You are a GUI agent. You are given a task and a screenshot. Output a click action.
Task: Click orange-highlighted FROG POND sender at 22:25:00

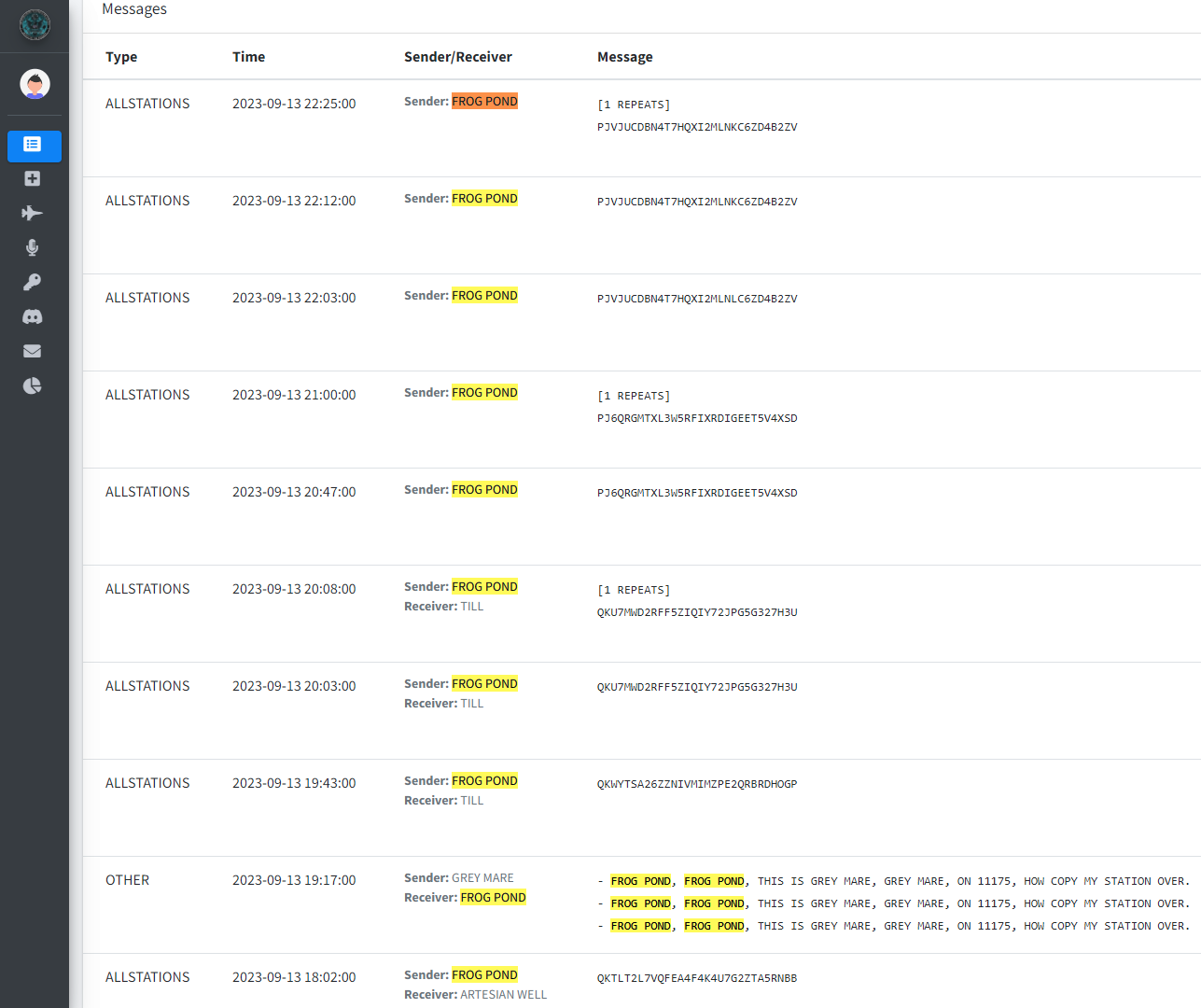484,102
